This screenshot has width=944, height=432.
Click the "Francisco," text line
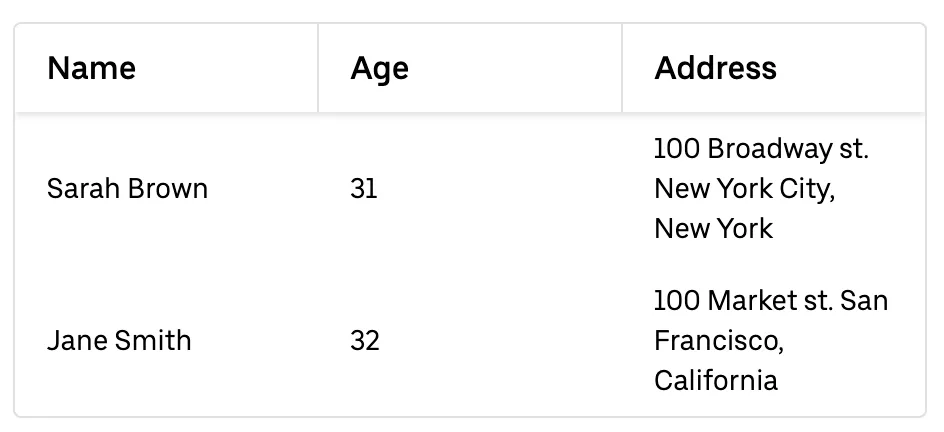718,341
